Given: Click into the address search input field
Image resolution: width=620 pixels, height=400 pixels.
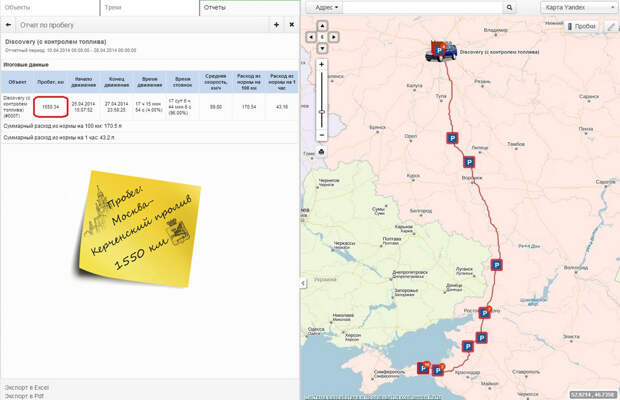Looking at the screenshot, I should tap(423, 8).
